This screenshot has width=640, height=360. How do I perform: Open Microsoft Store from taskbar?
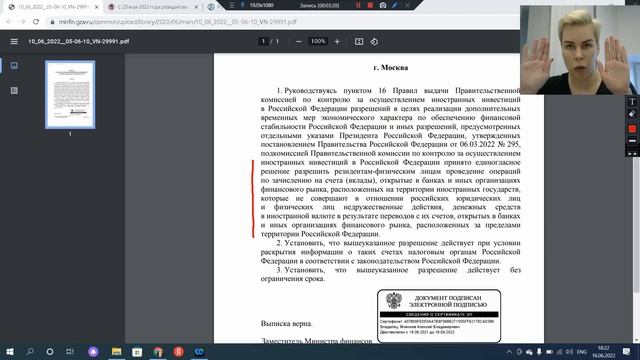pos(137,351)
